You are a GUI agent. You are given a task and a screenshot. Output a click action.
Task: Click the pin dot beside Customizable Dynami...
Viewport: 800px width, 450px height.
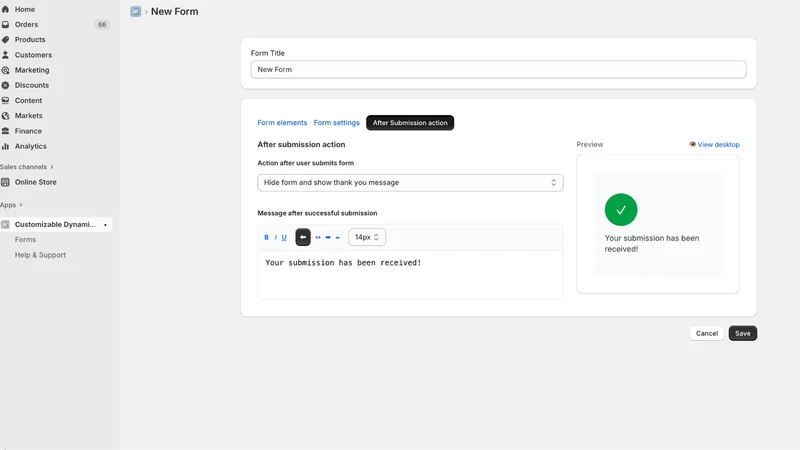pos(105,225)
